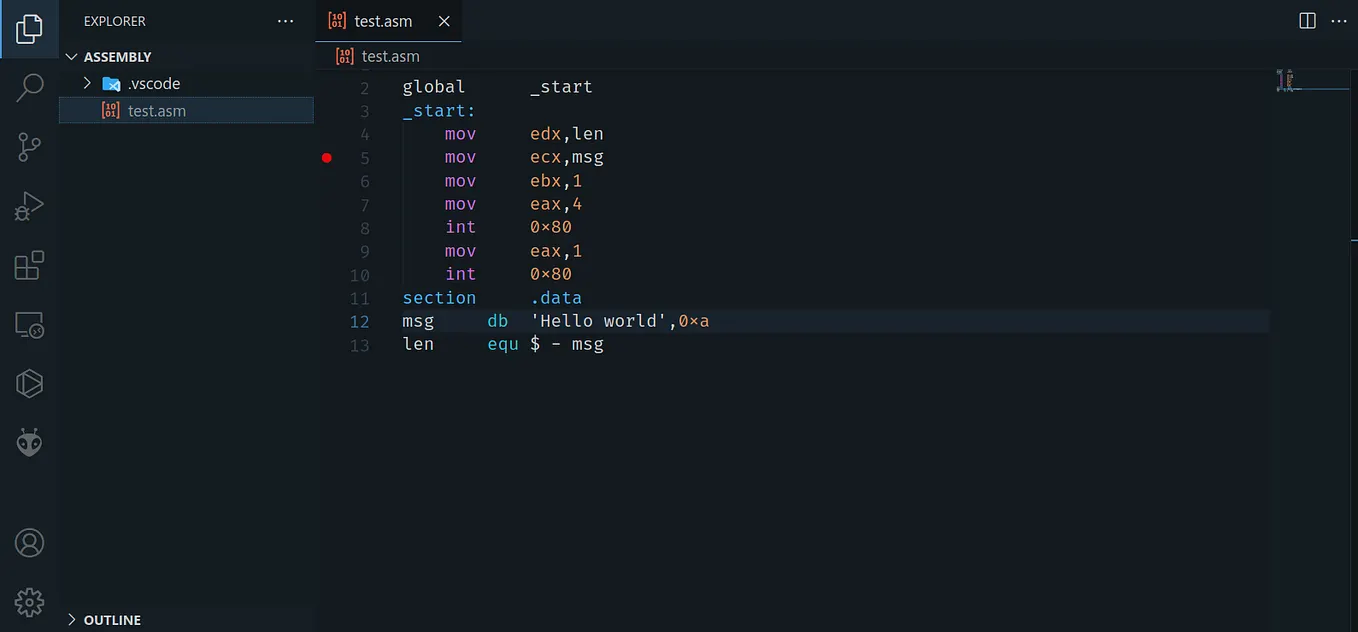The width and height of the screenshot is (1358, 632).
Task: Expand the .vscode folder
Action: (87, 84)
